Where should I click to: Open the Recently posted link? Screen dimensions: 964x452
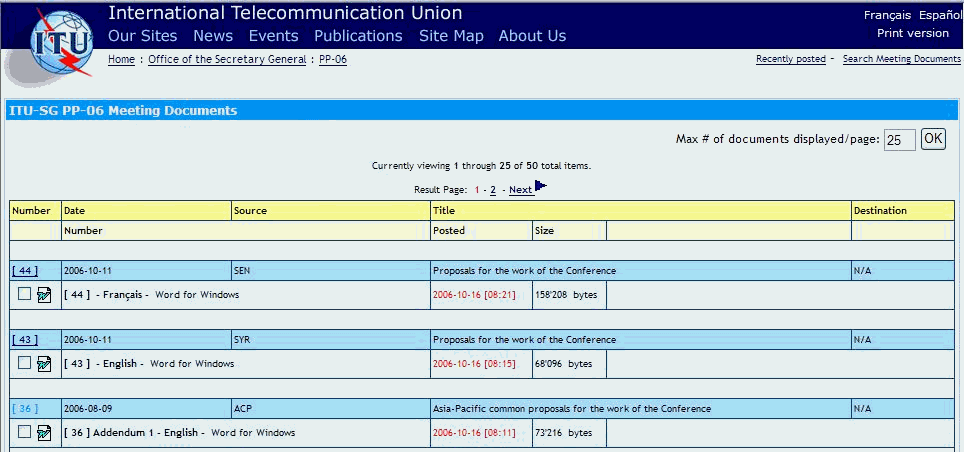click(791, 59)
